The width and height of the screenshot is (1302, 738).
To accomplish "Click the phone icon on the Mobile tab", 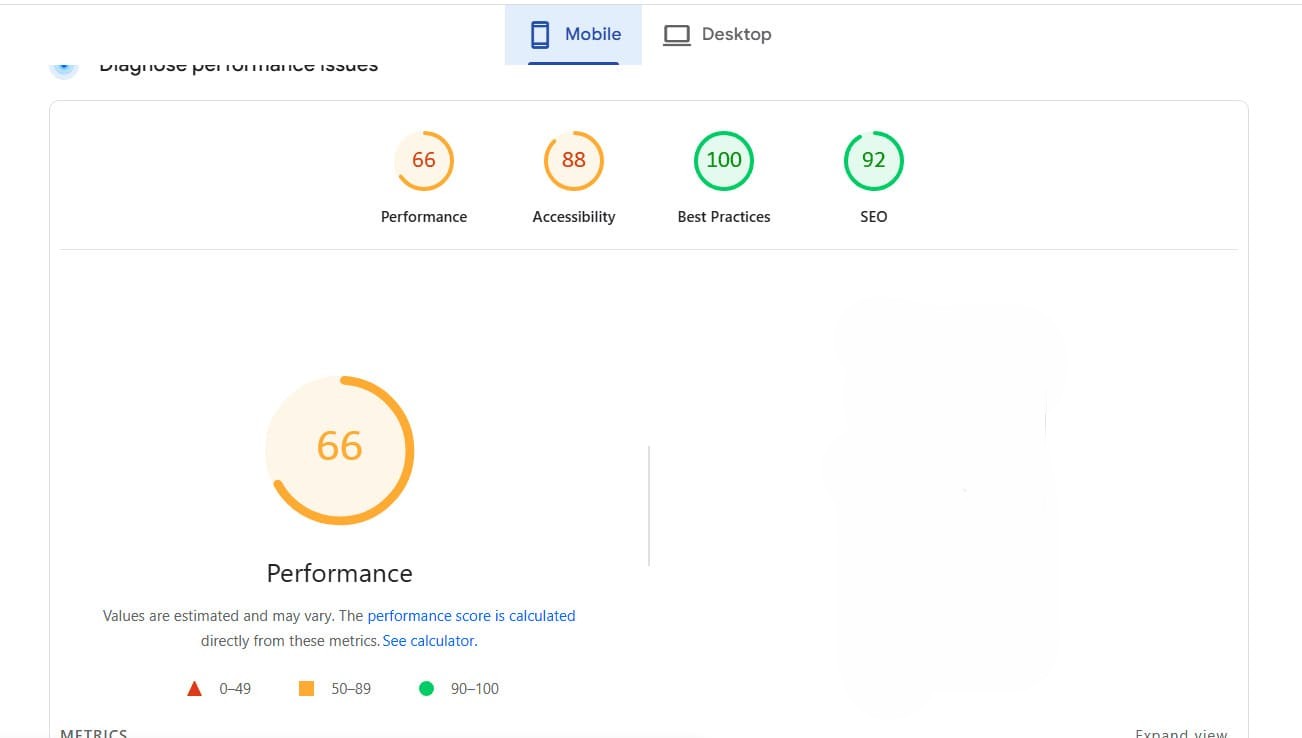I will [x=540, y=33].
